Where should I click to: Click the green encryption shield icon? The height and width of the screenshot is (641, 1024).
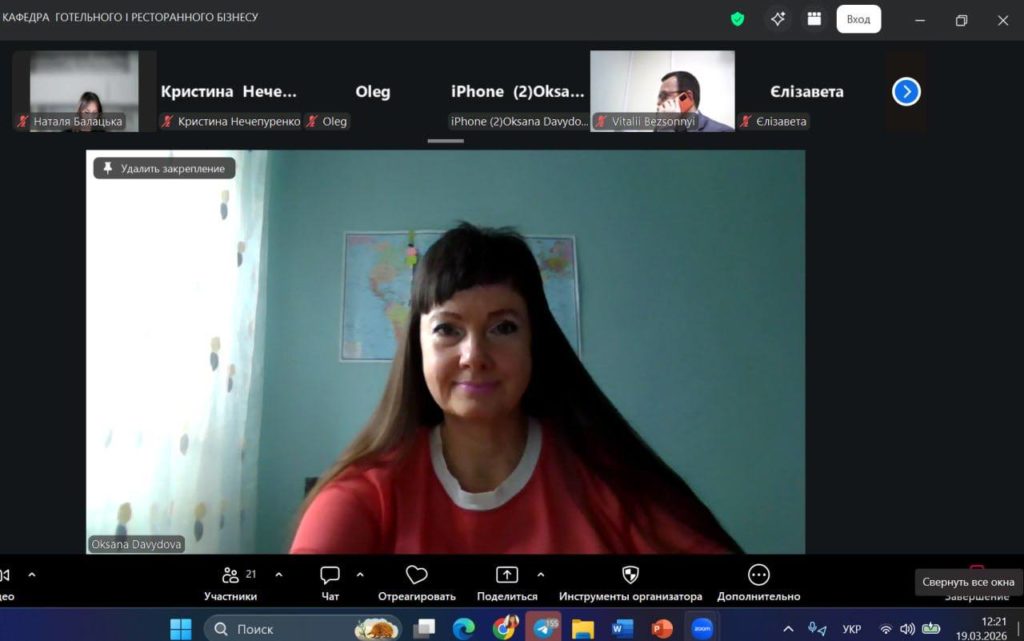738,19
